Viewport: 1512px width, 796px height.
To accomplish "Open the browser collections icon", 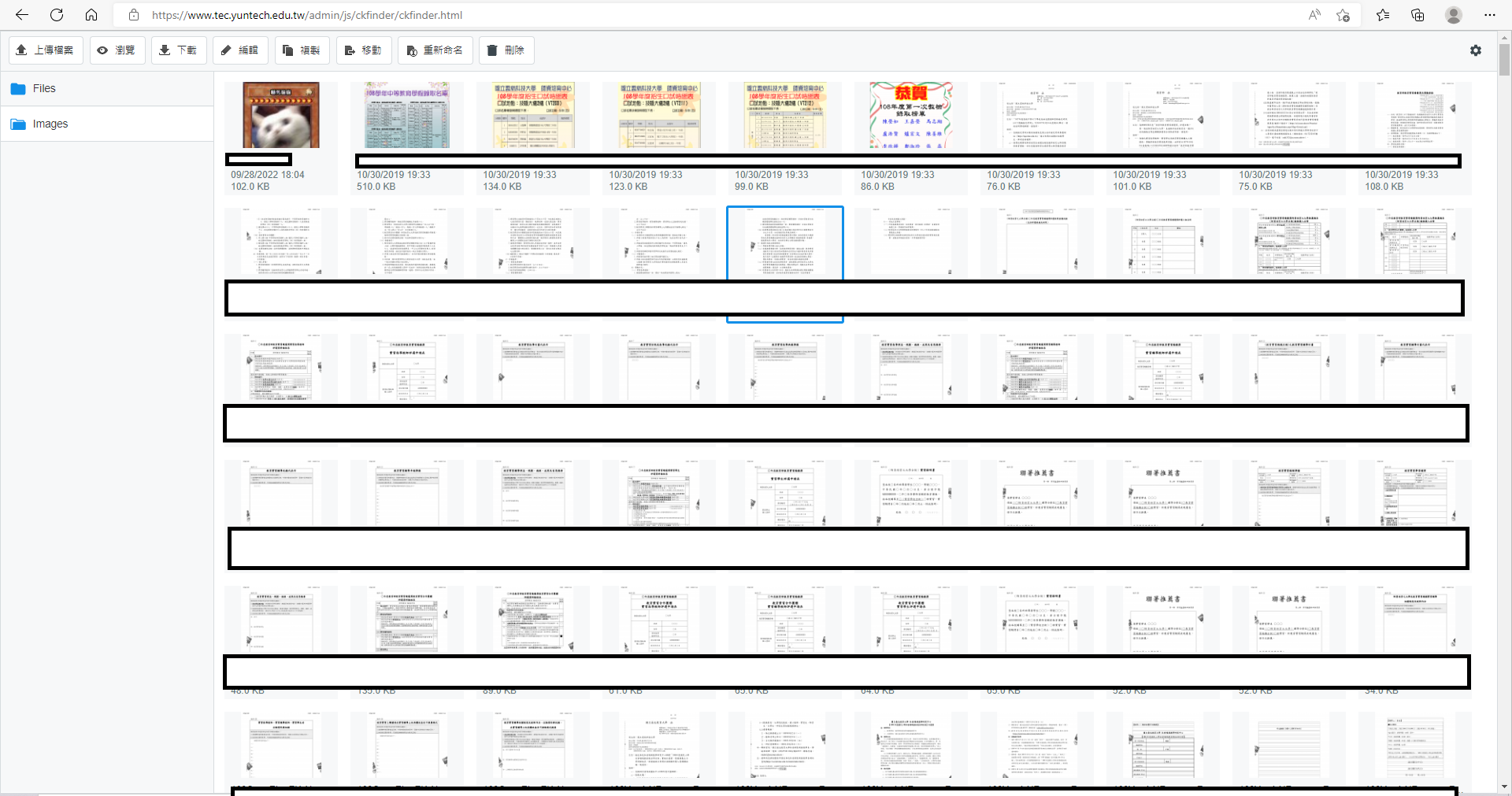I will [1417, 15].
